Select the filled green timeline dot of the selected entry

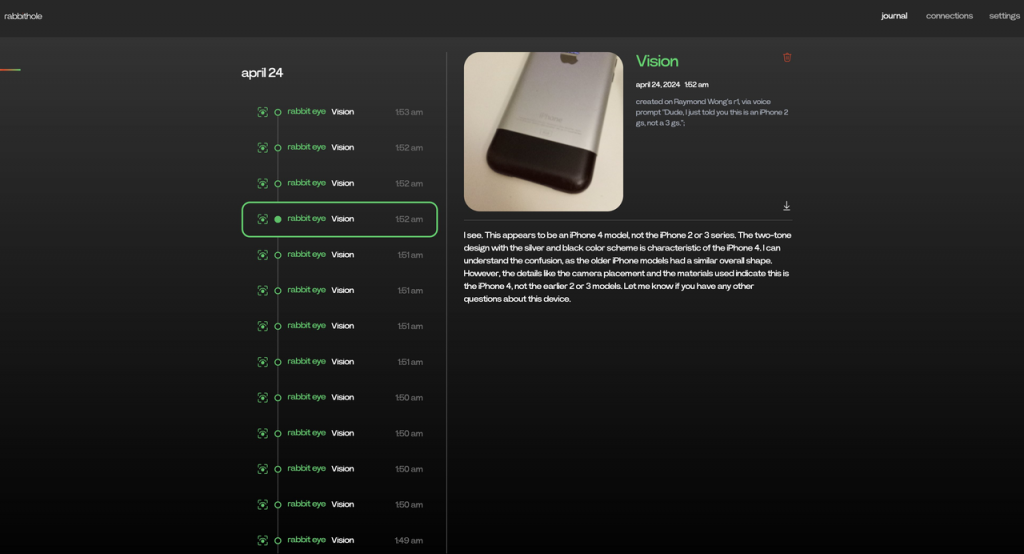tap(278, 219)
